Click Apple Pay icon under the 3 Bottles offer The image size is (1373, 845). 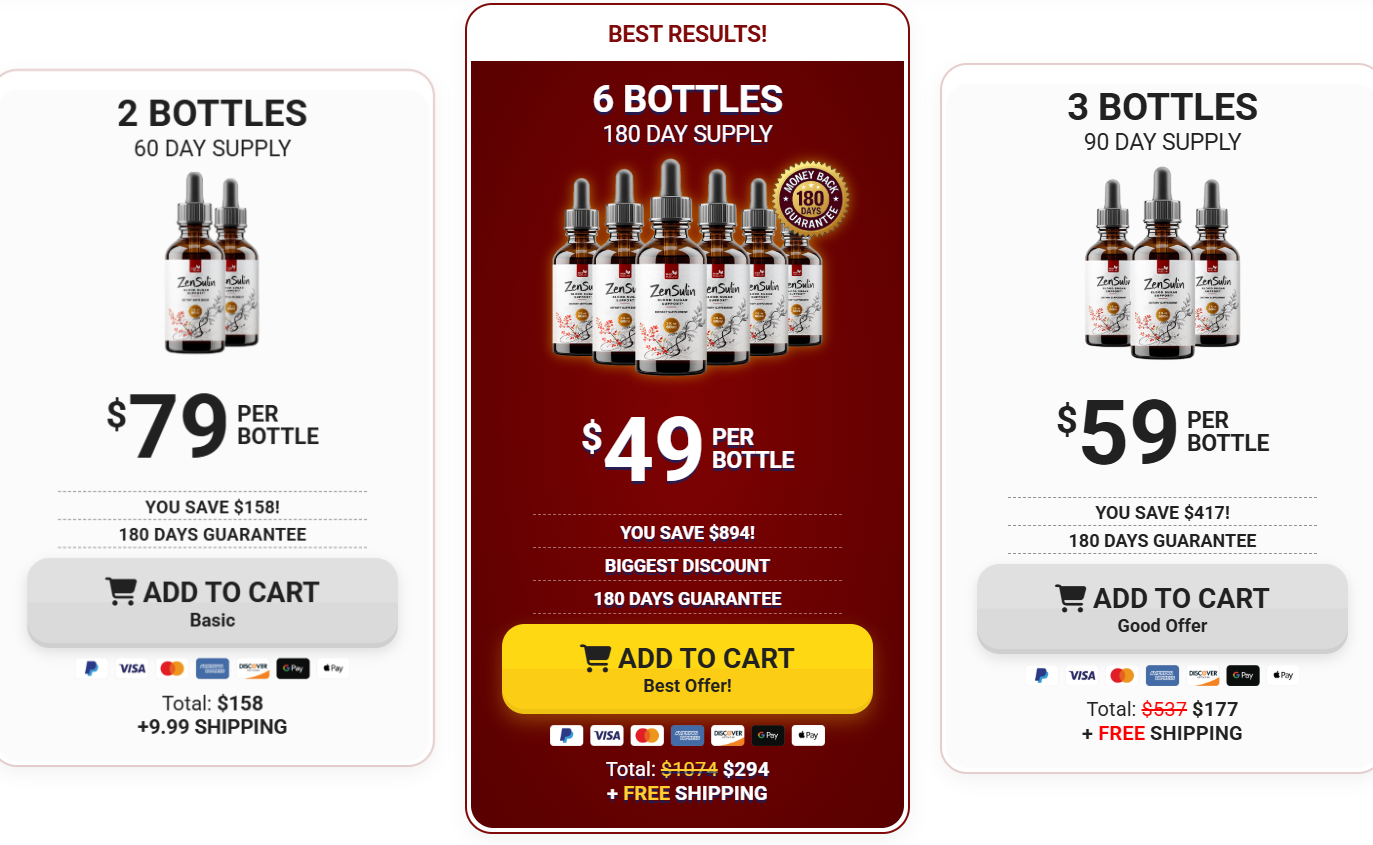1284,675
